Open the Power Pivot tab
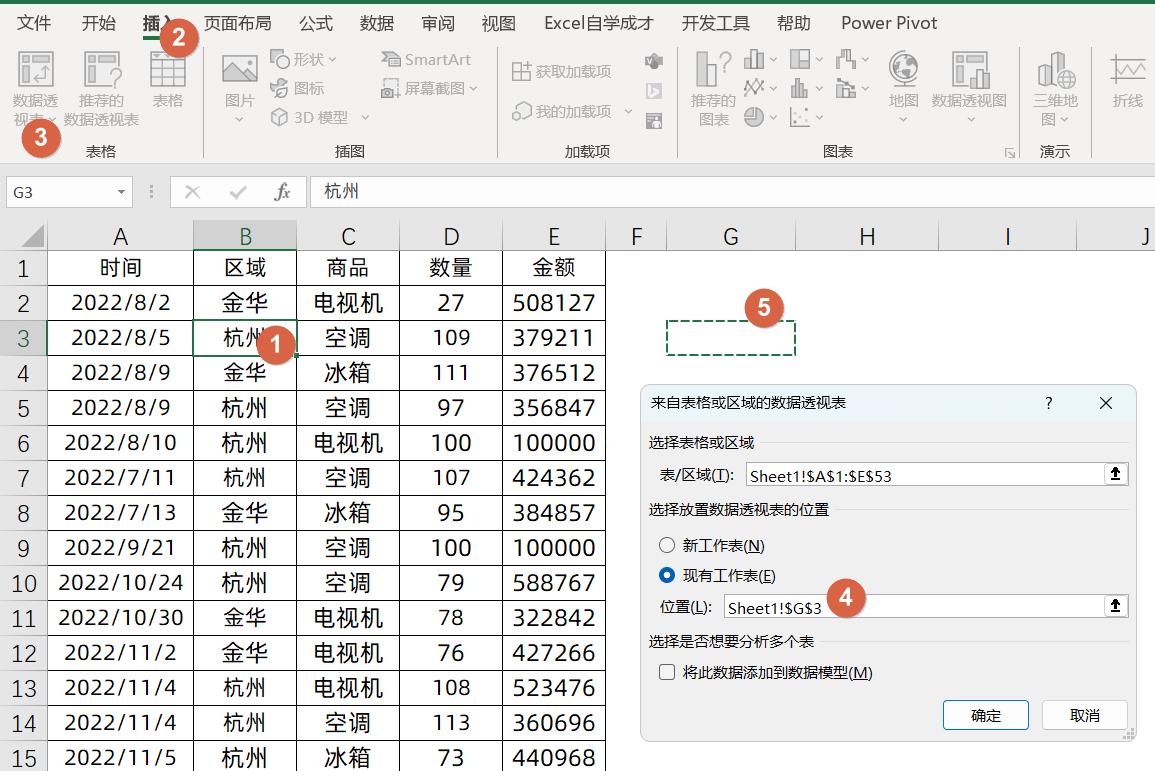 pos(888,22)
